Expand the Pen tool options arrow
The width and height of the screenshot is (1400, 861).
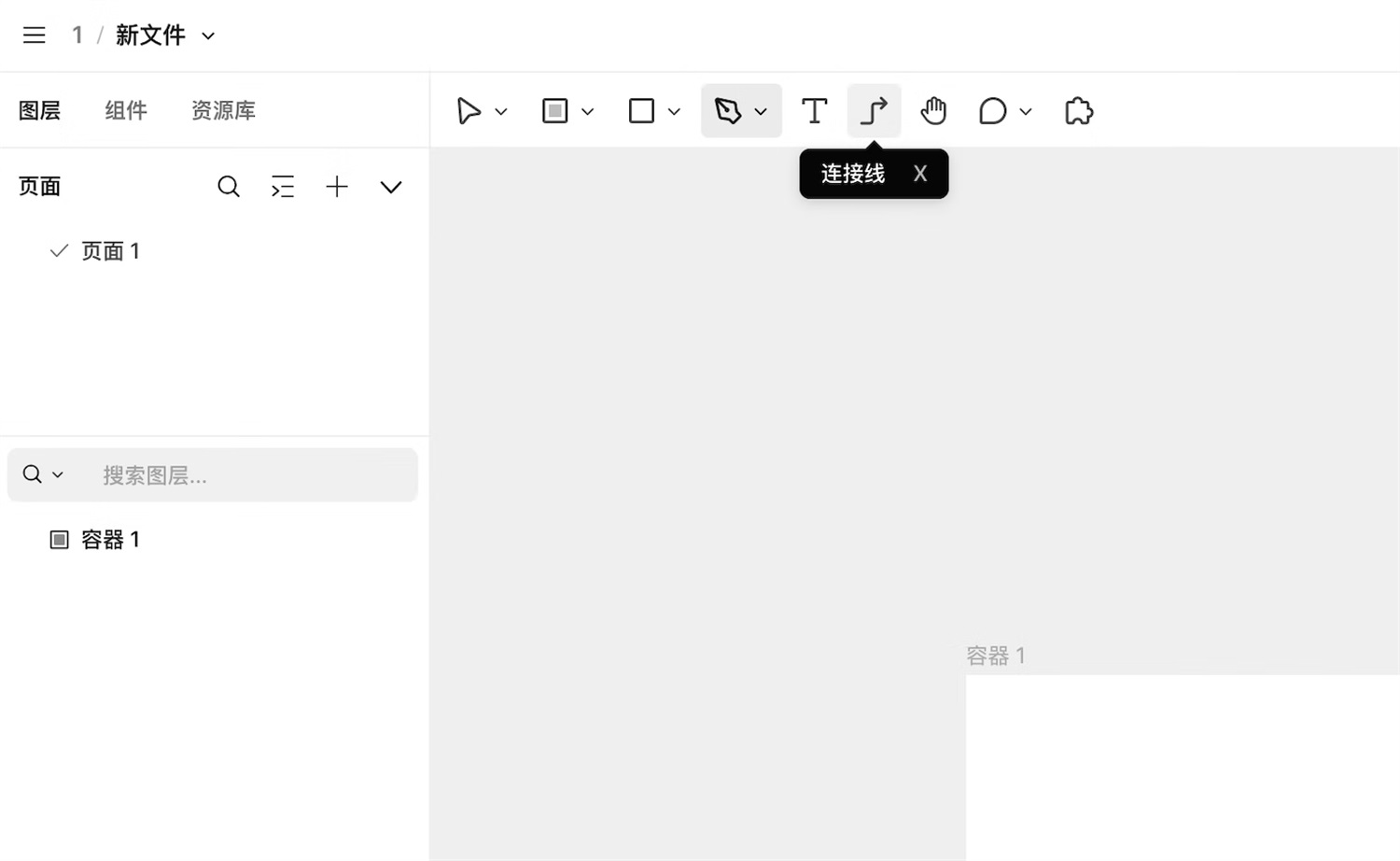coord(761,111)
